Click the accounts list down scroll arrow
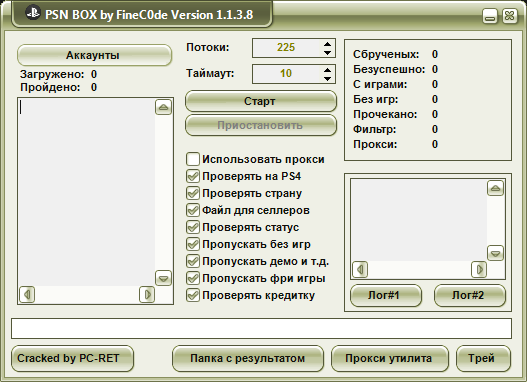Screen dimensions: 527x382 pos(163,278)
